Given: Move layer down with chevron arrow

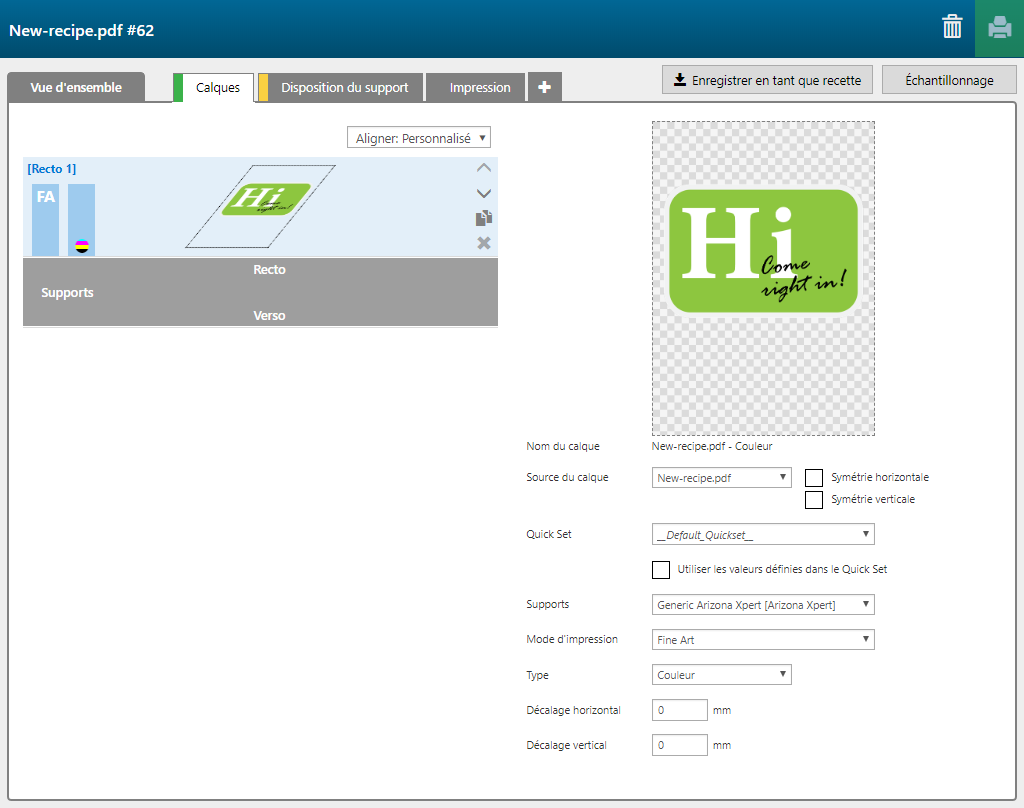Looking at the screenshot, I should pyautogui.click(x=483, y=193).
